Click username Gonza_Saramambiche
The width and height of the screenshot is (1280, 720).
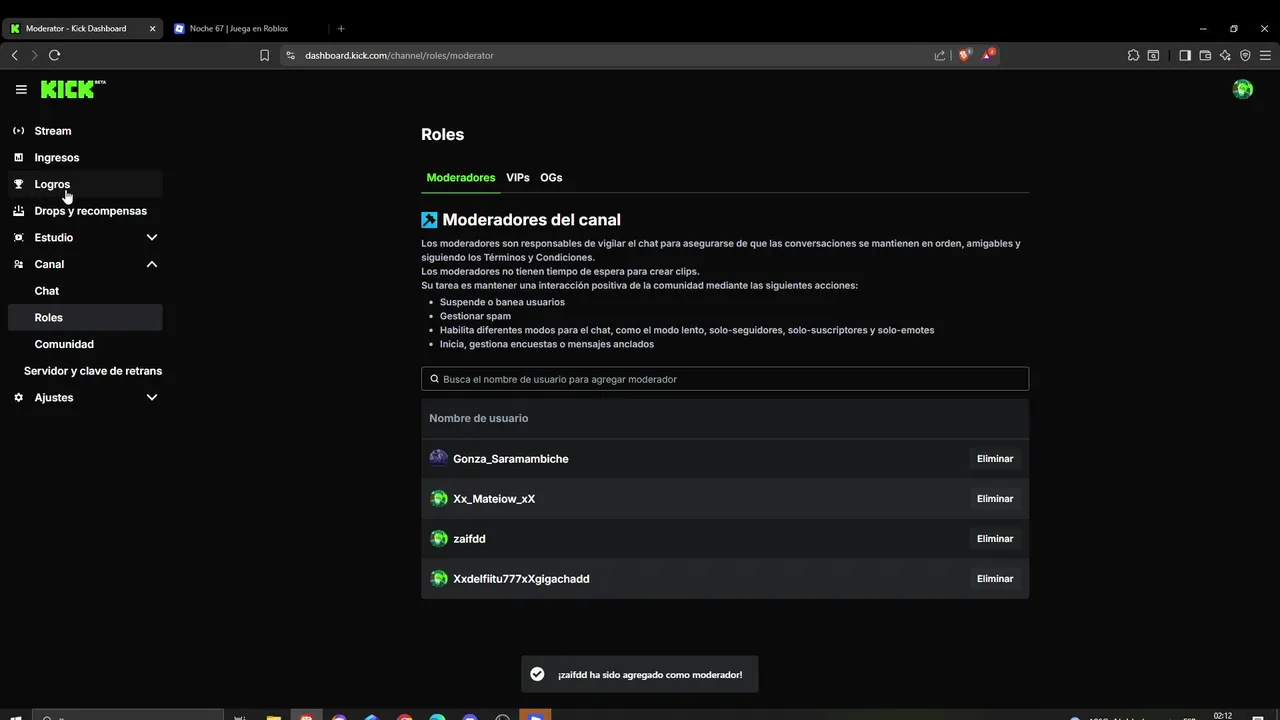pyautogui.click(x=511, y=458)
